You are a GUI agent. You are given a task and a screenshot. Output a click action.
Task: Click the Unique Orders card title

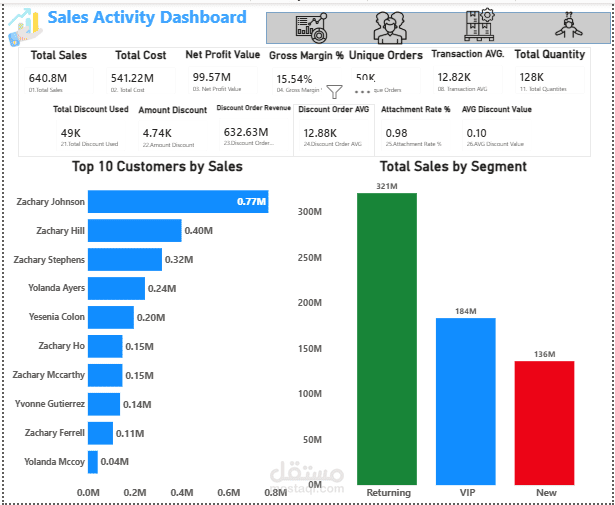386,56
